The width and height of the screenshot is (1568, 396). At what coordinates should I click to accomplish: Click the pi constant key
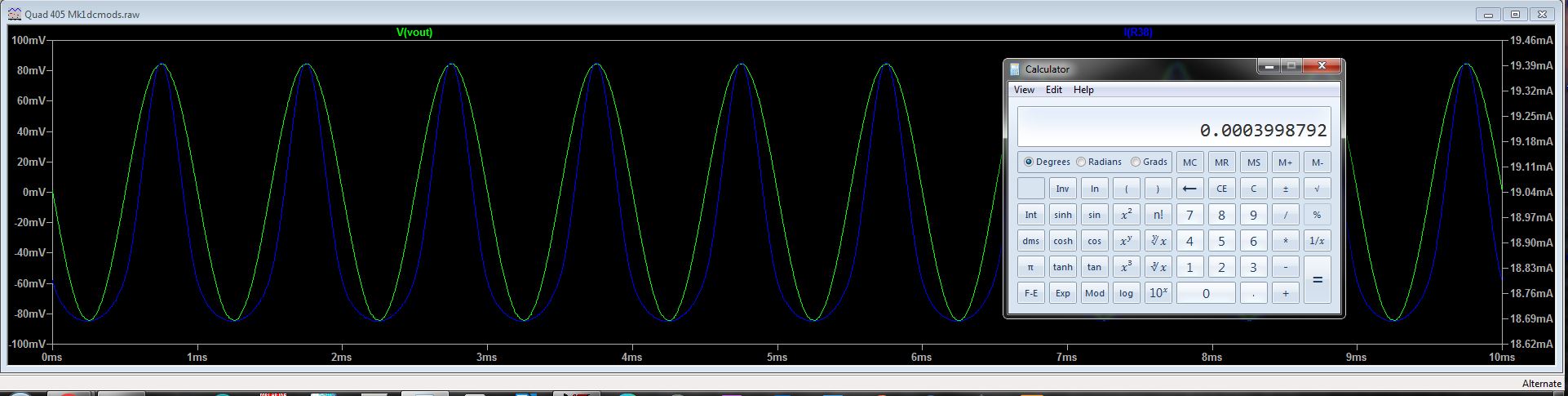(1030, 267)
